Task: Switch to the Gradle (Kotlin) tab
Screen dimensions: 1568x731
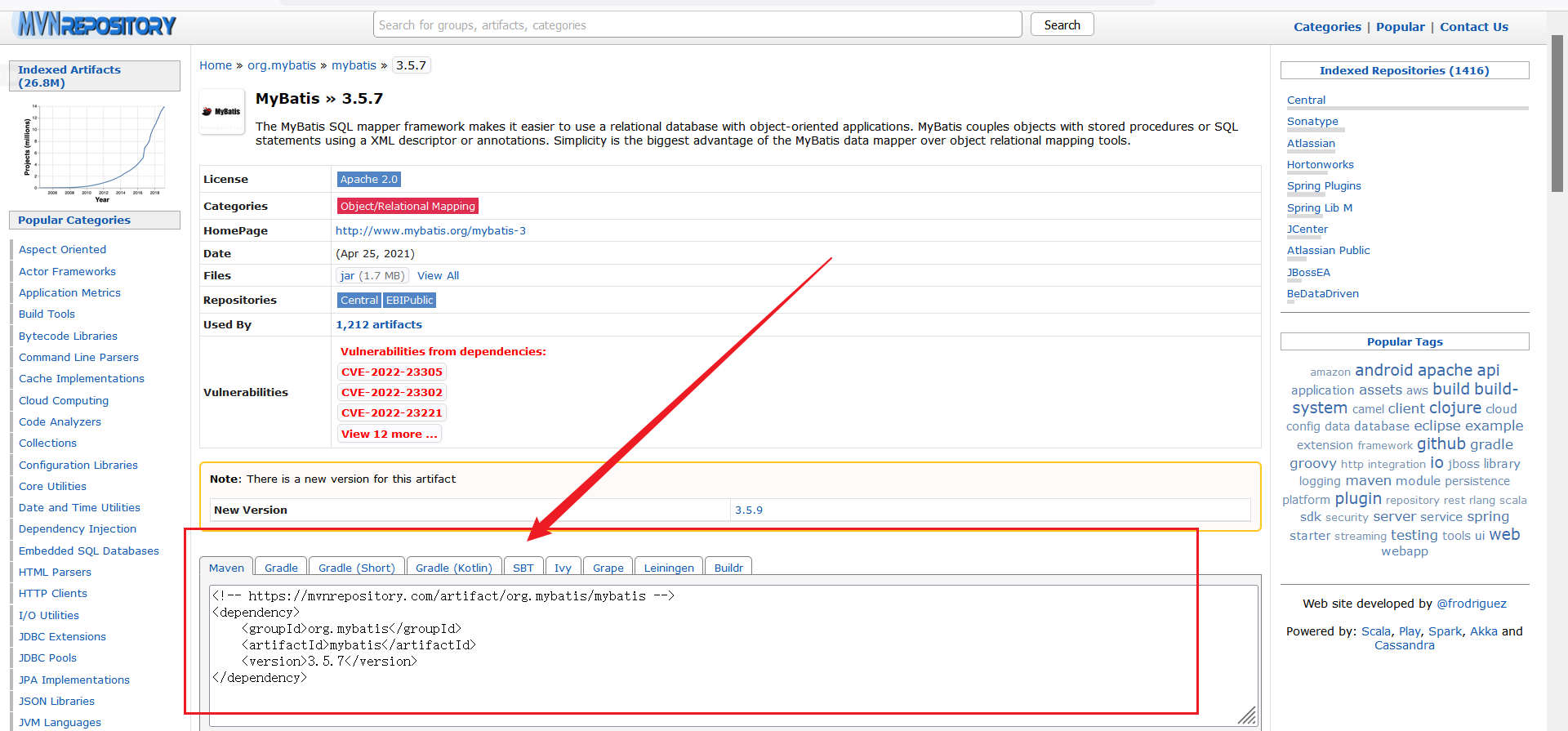Action: (x=454, y=568)
